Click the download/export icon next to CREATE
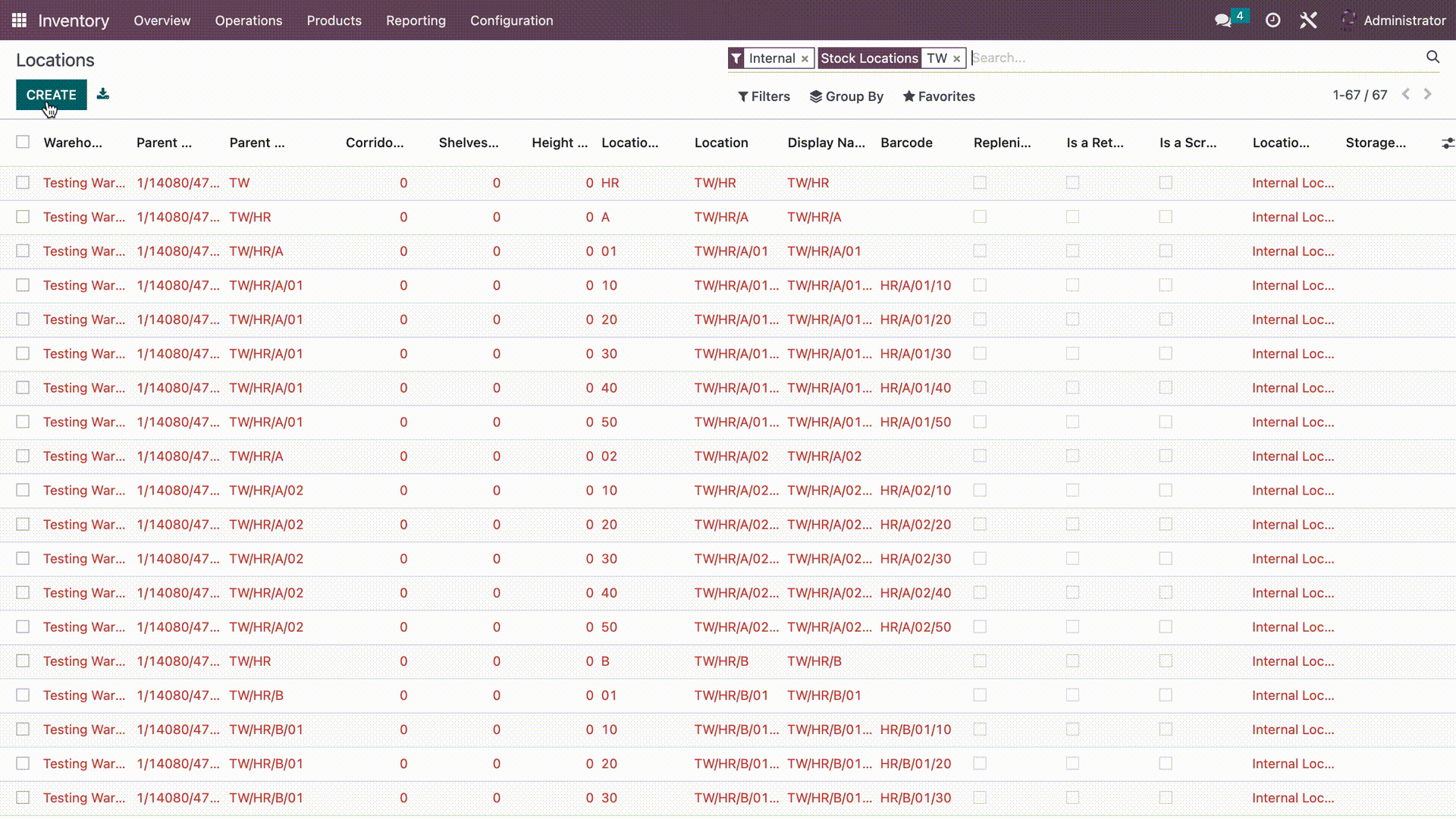Image resolution: width=1456 pixels, height=819 pixels. [x=103, y=94]
